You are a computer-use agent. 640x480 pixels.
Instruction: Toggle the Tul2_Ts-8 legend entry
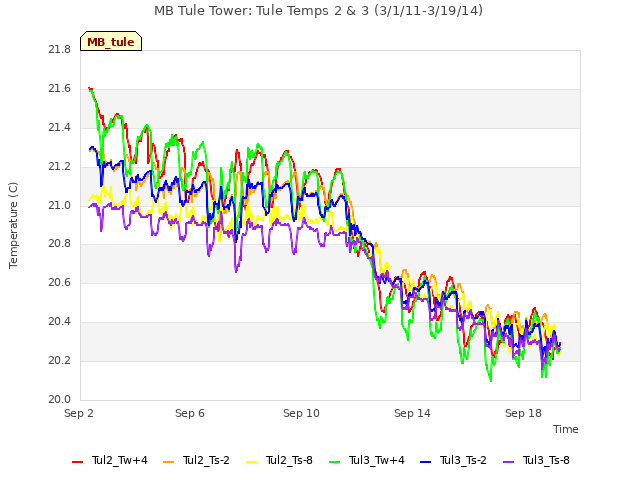click(280, 460)
